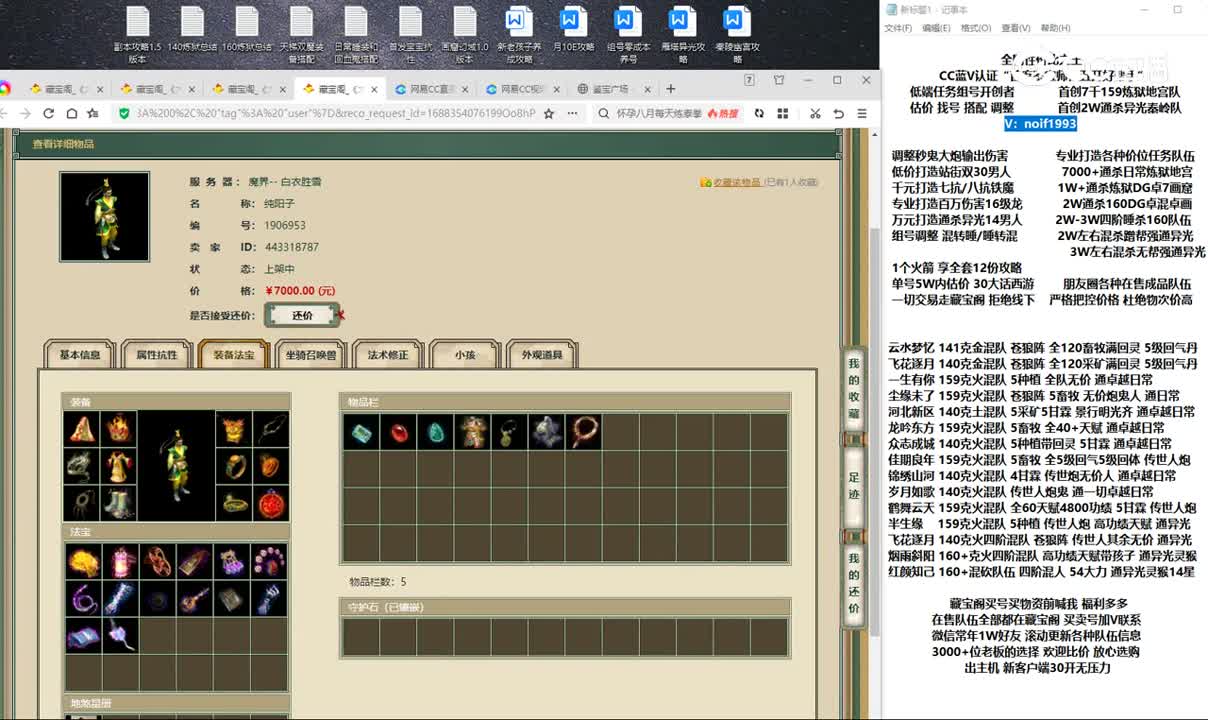This screenshot has width=1208, height=720.
Task: Open Notepad 编辑(E) menu
Action: point(937,28)
